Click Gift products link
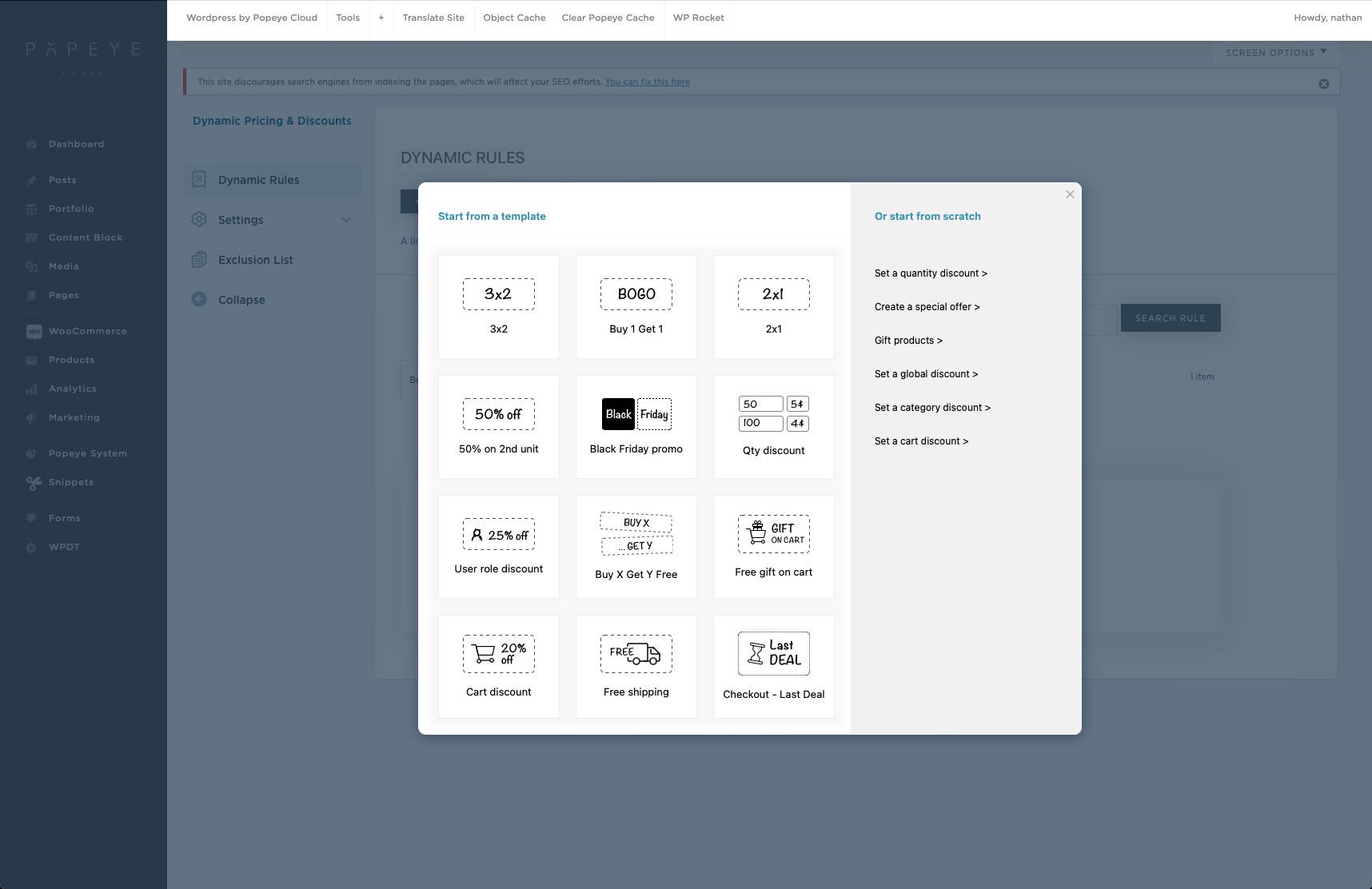 tap(908, 341)
